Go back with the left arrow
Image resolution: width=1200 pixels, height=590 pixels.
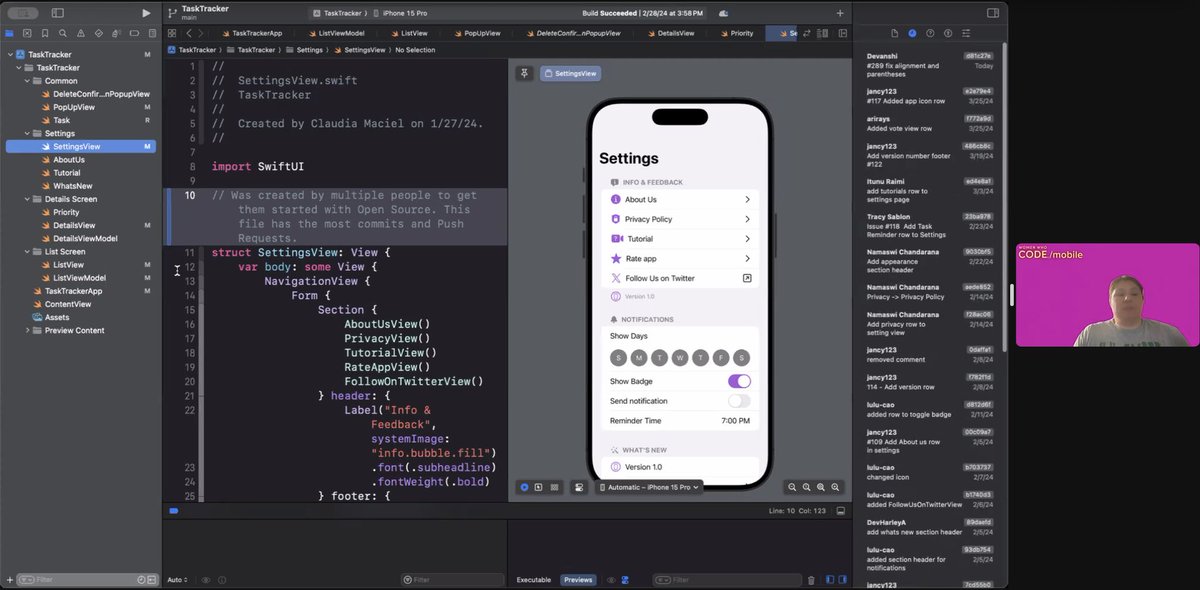click(189, 33)
